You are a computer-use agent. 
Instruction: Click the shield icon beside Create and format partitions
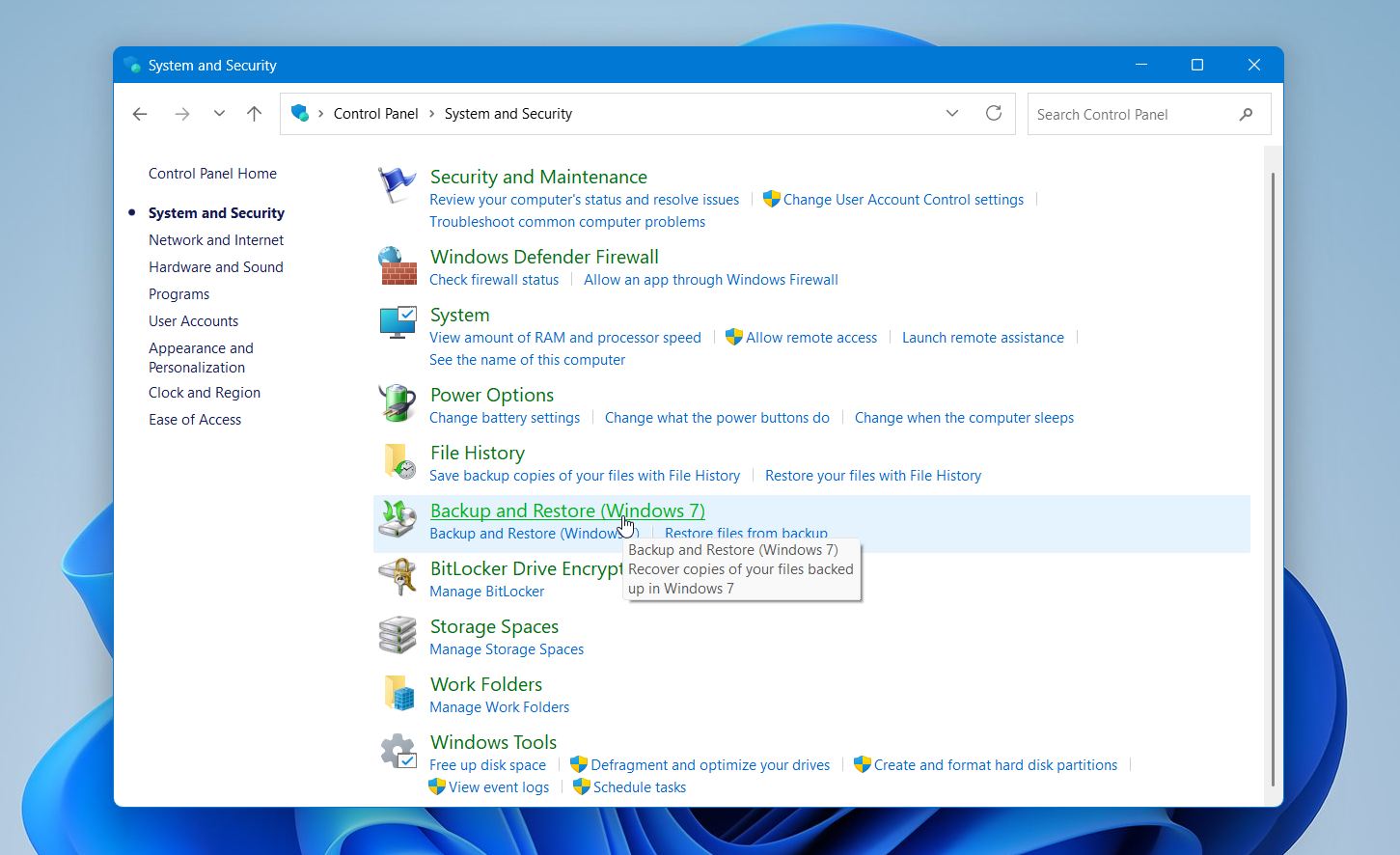(862, 764)
